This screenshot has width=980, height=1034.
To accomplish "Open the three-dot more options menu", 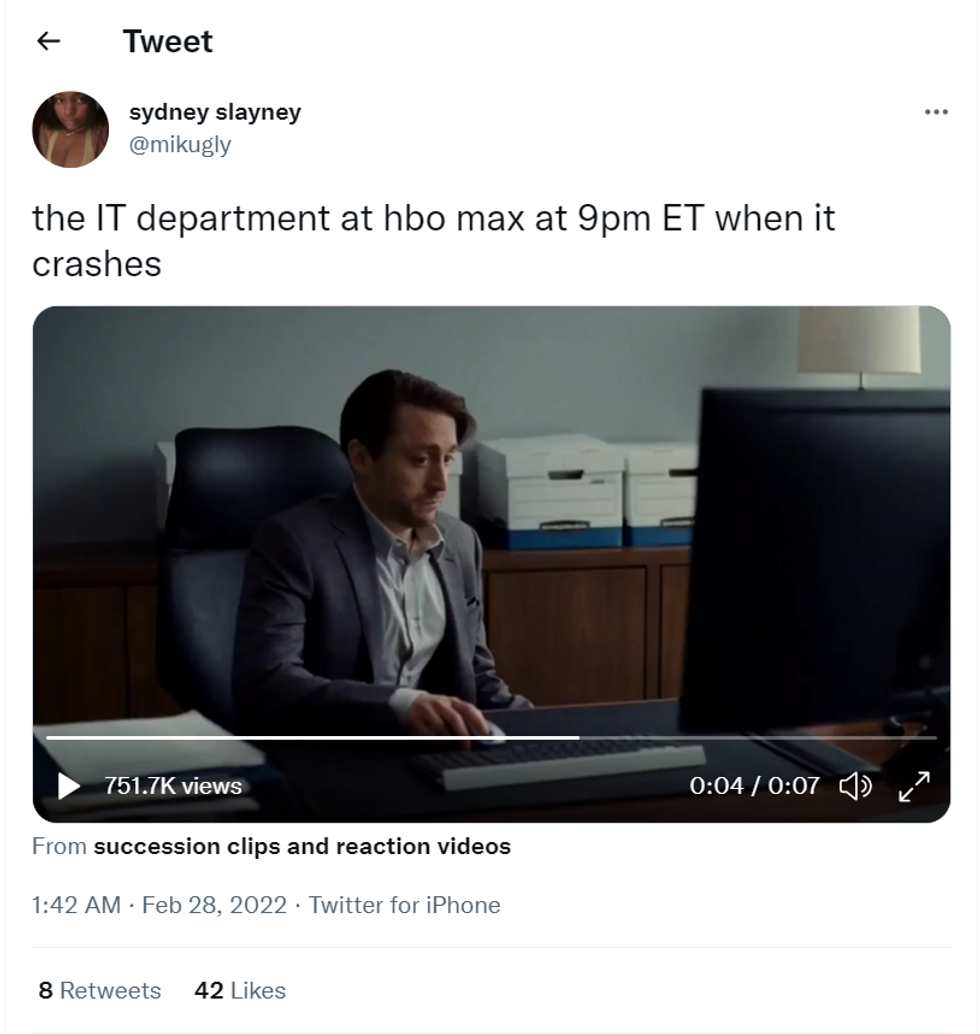I will coord(936,112).
